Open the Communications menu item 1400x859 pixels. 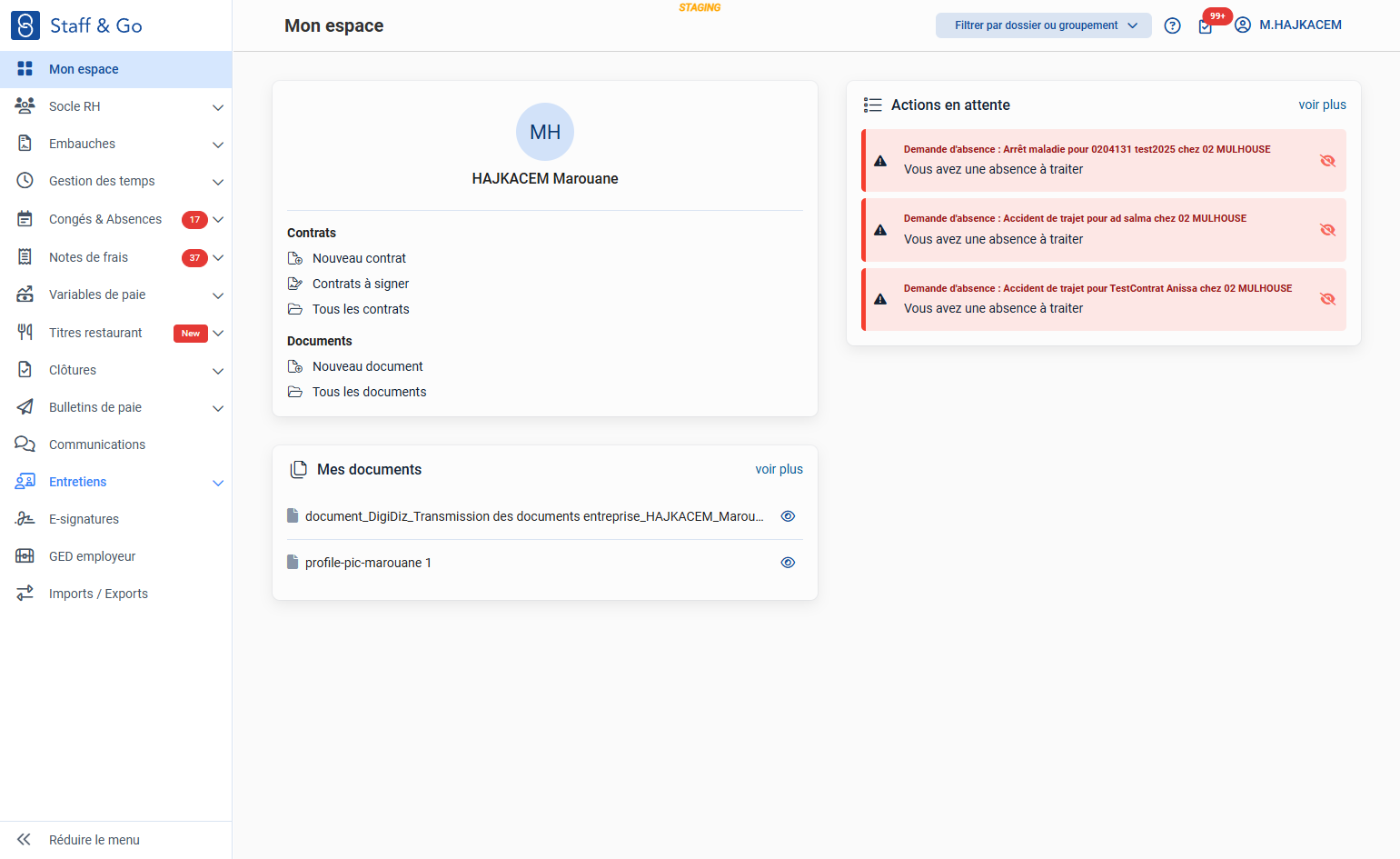click(116, 444)
